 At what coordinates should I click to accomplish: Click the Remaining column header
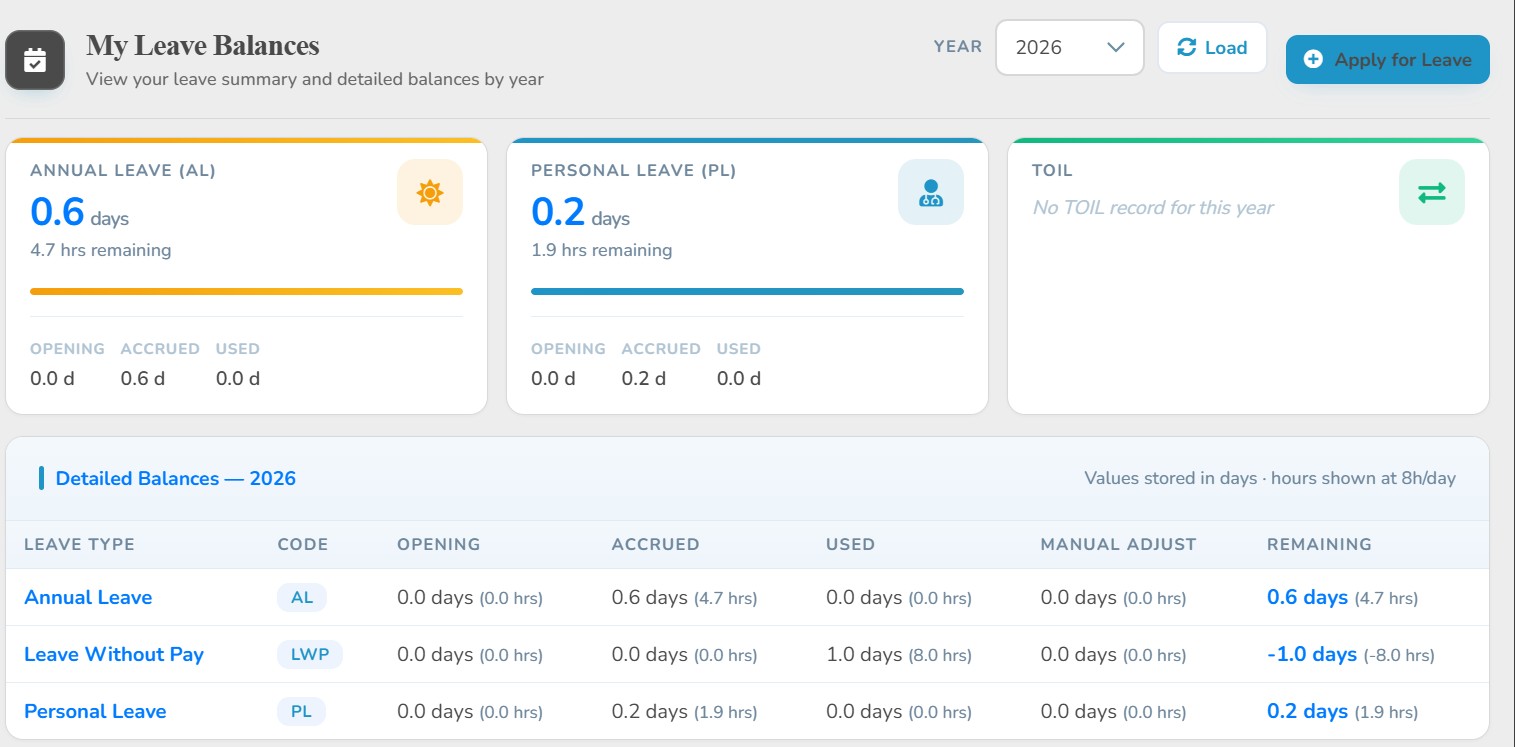1319,544
